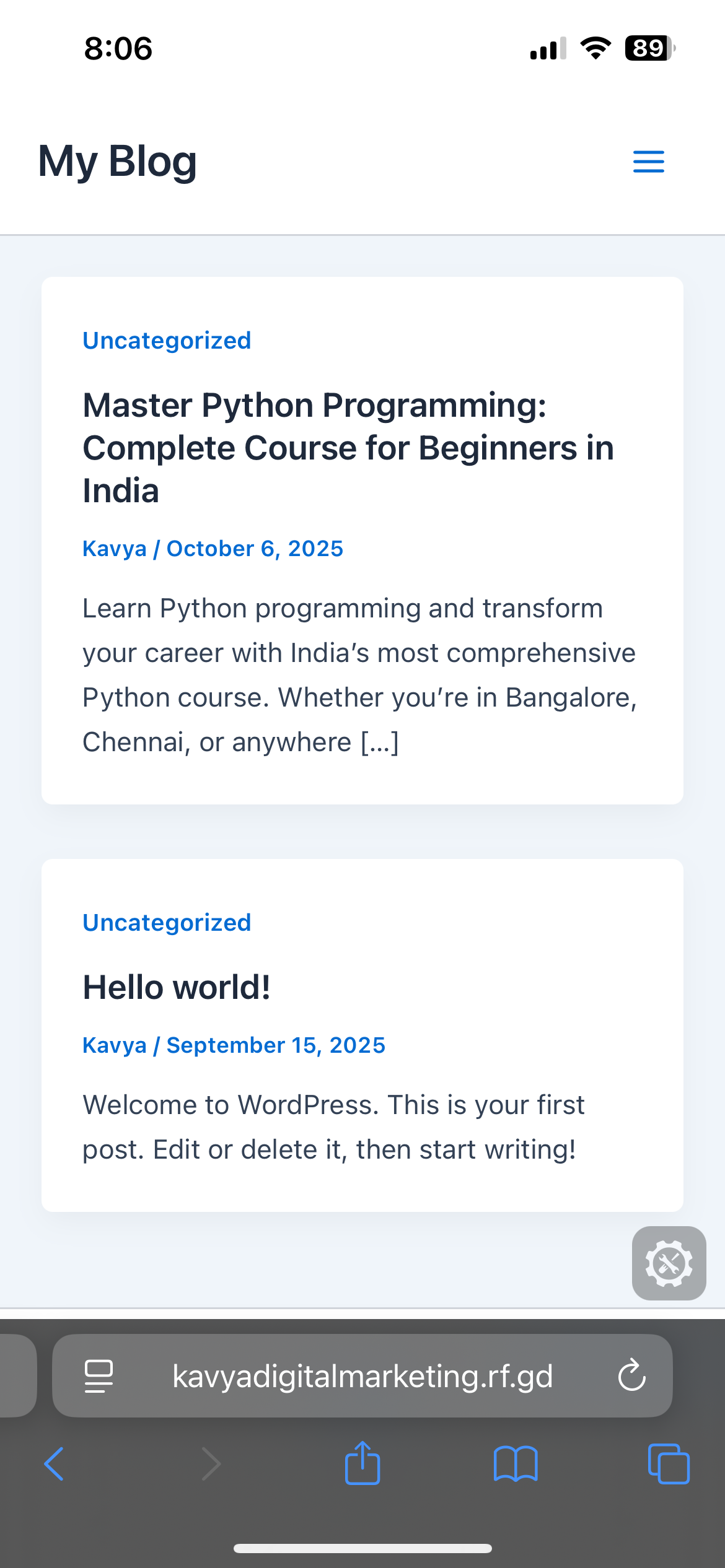Tap the Safari share icon
This screenshot has width=725, height=1568.
click(x=362, y=1463)
